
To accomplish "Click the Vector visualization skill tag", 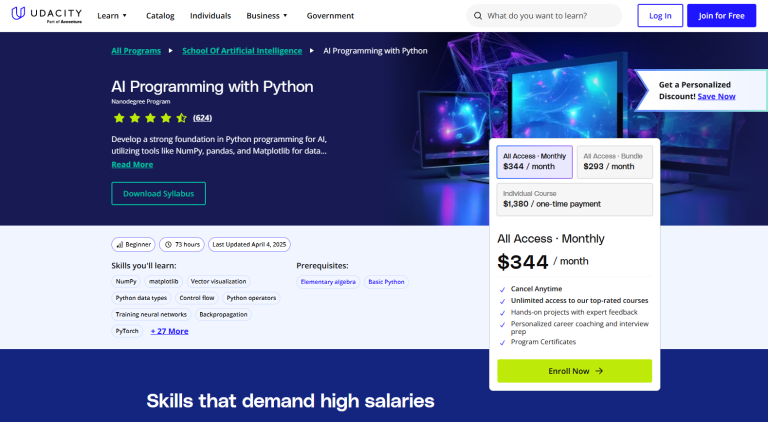I will pyautogui.click(x=218, y=281).
